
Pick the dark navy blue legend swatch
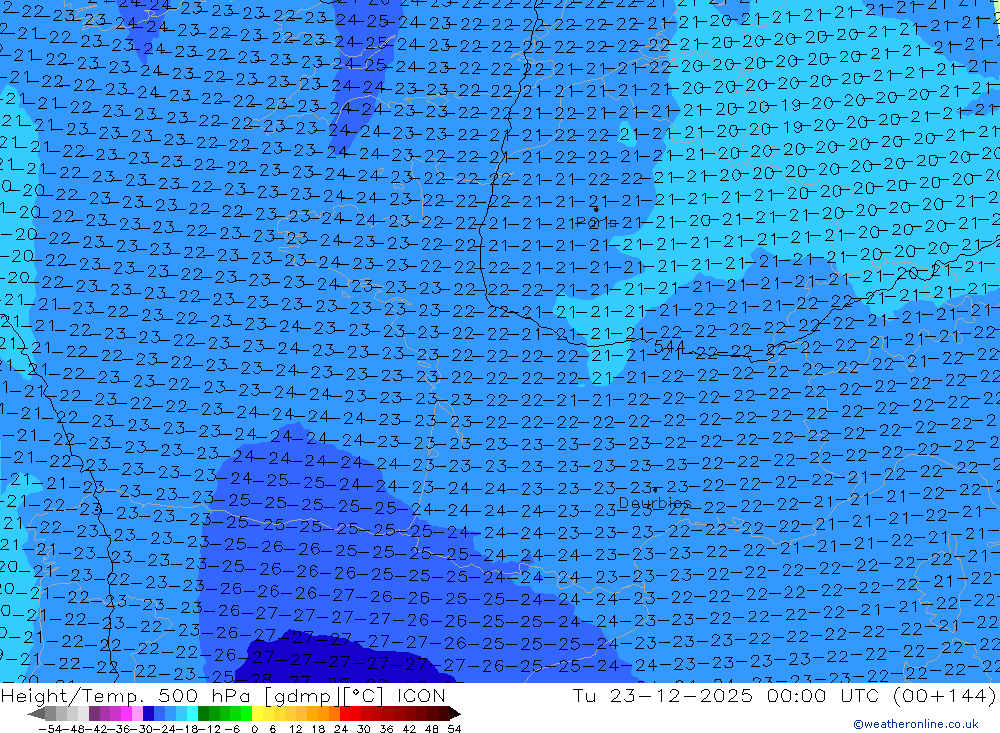tap(148, 713)
